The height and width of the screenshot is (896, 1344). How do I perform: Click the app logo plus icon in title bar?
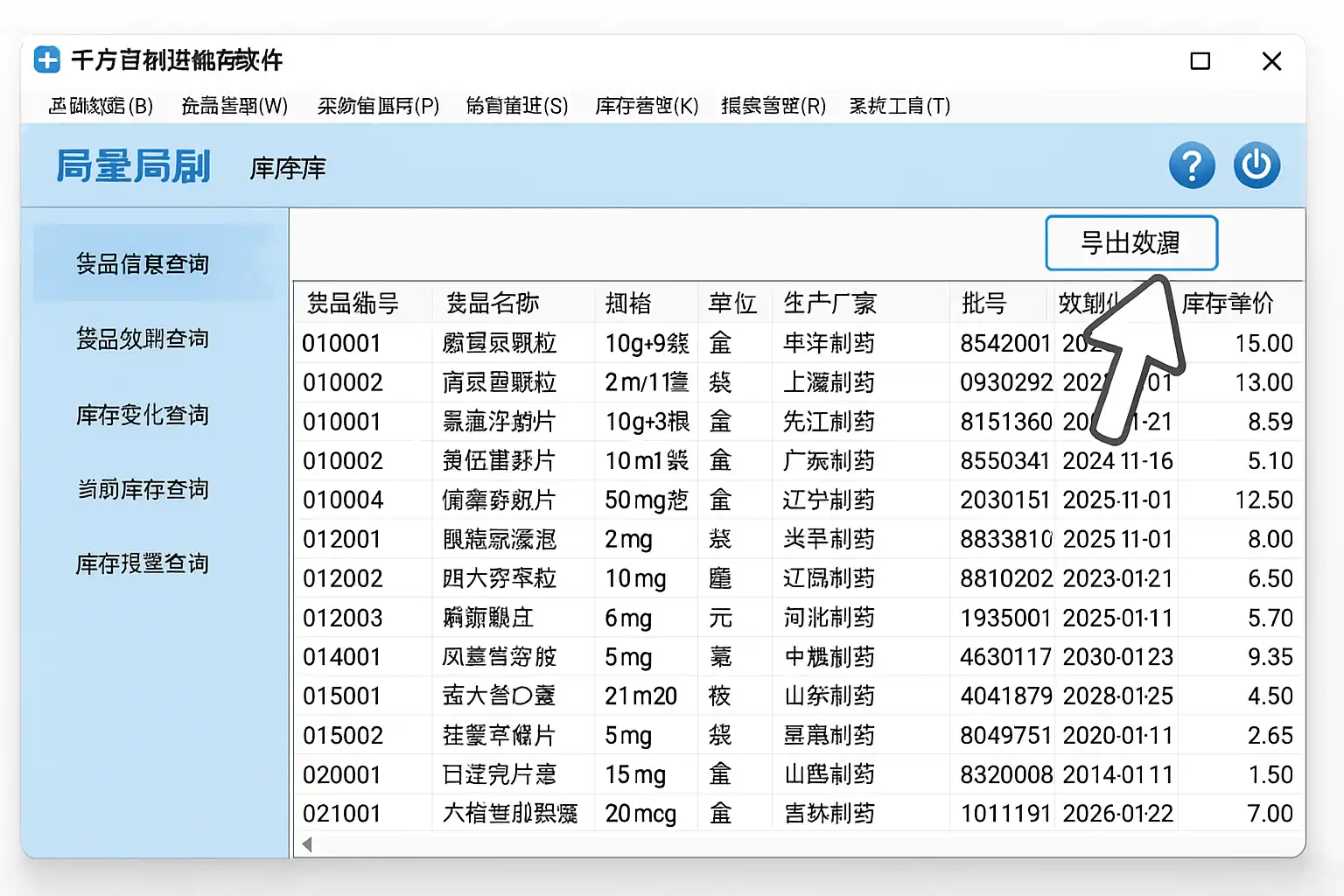click(x=47, y=60)
